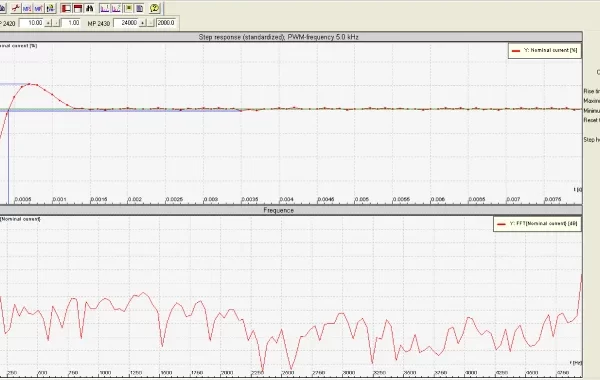The height and width of the screenshot is (380, 600).
Task: Click the MP 2420 value field showing 10.00
Action: point(31,23)
